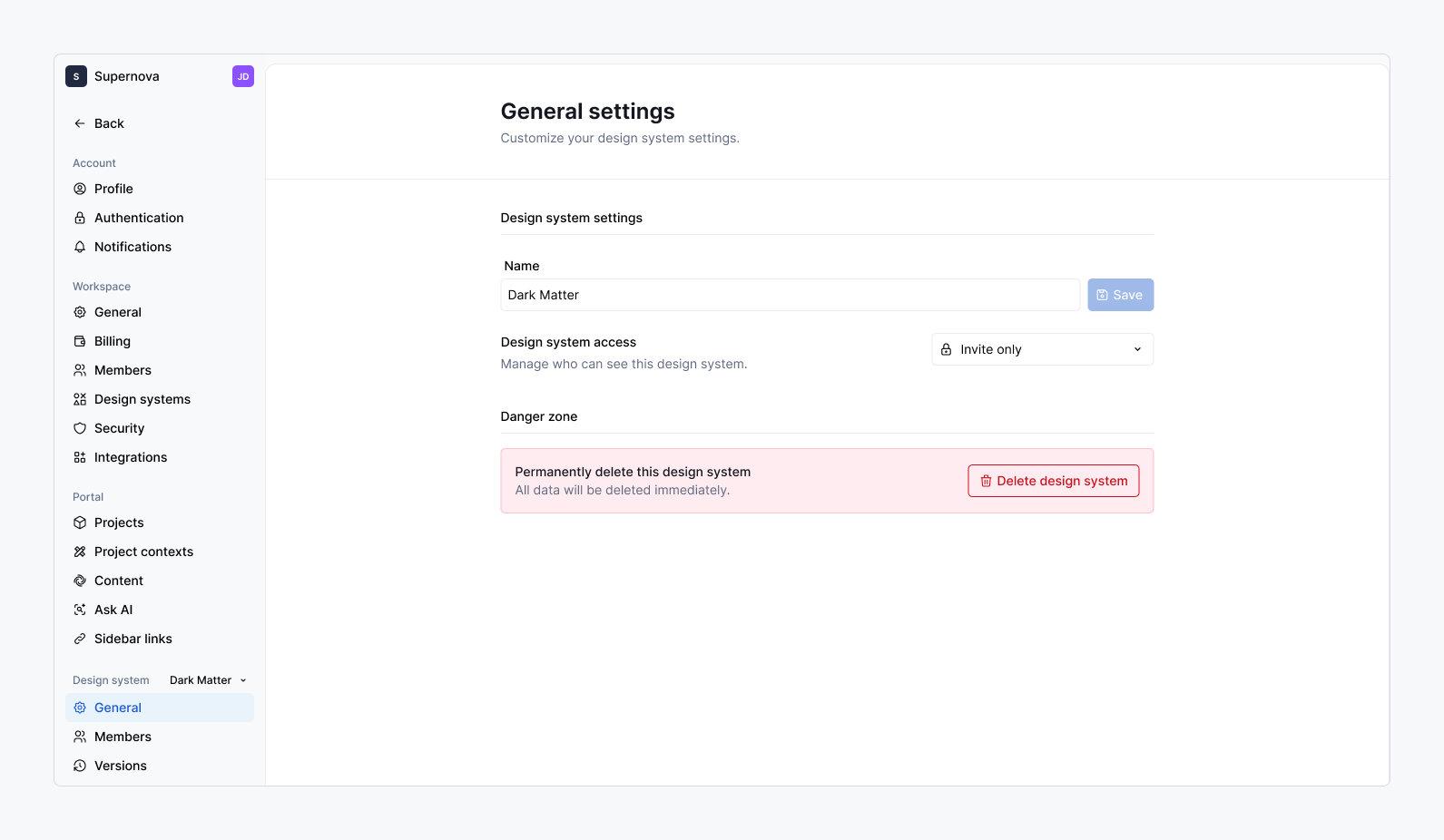The image size is (1444, 840).
Task: Click the lock icon in access dropdown
Action: (x=946, y=349)
